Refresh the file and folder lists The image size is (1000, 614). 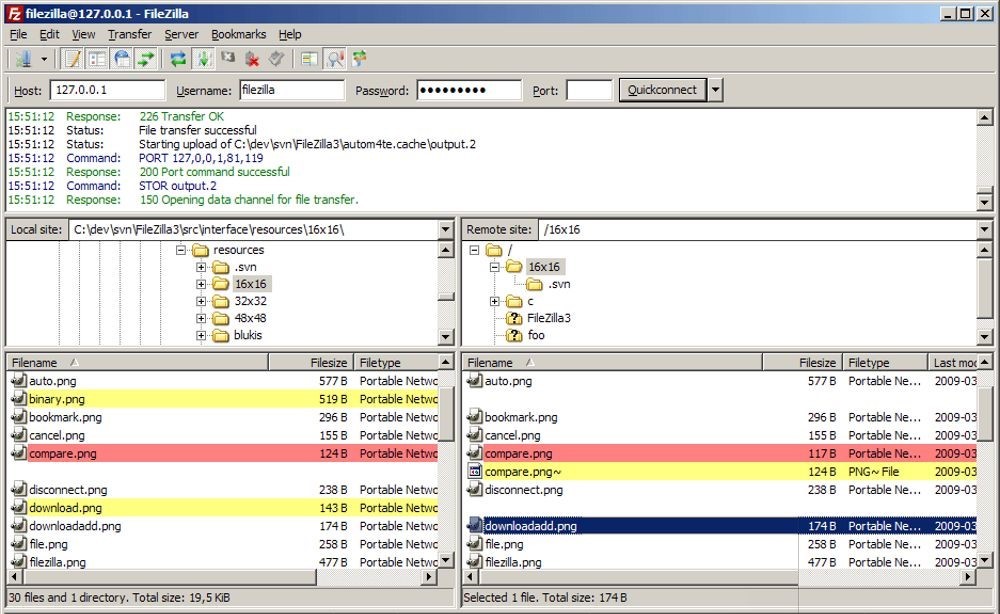pyautogui.click(x=178, y=59)
